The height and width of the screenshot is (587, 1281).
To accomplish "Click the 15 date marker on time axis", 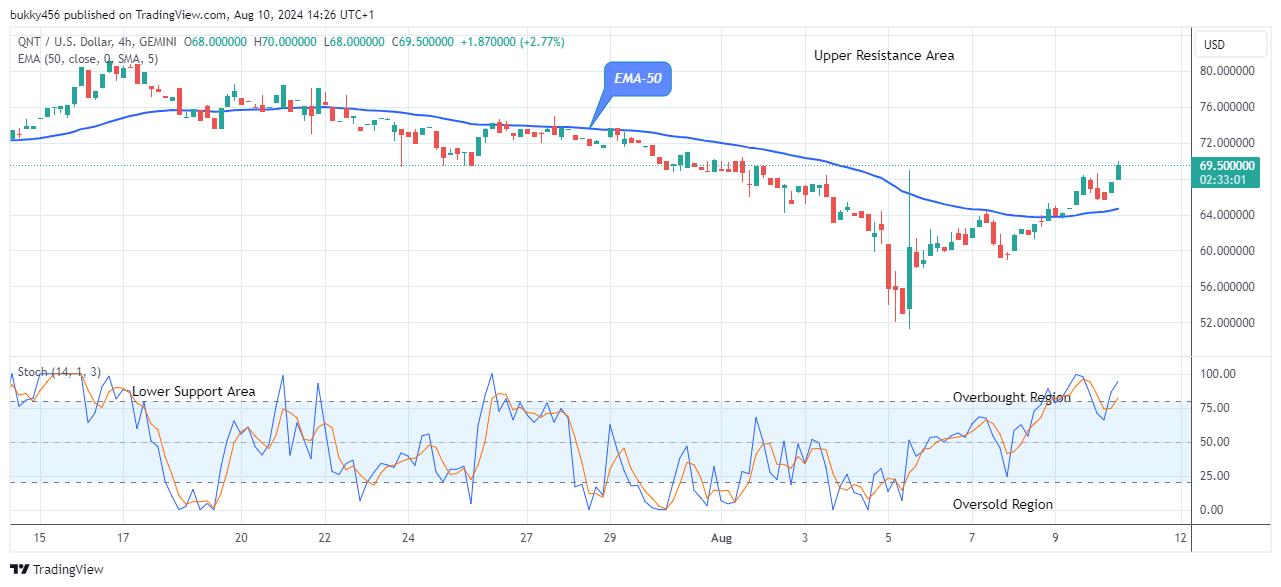I will 39,538.
